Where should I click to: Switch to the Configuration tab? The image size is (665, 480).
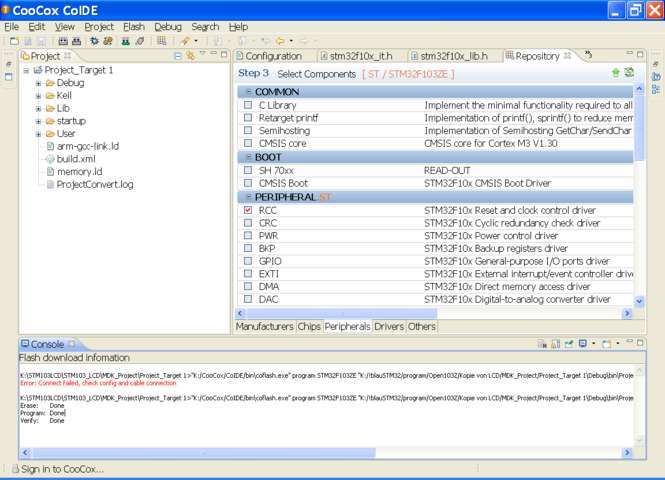(274, 56)
